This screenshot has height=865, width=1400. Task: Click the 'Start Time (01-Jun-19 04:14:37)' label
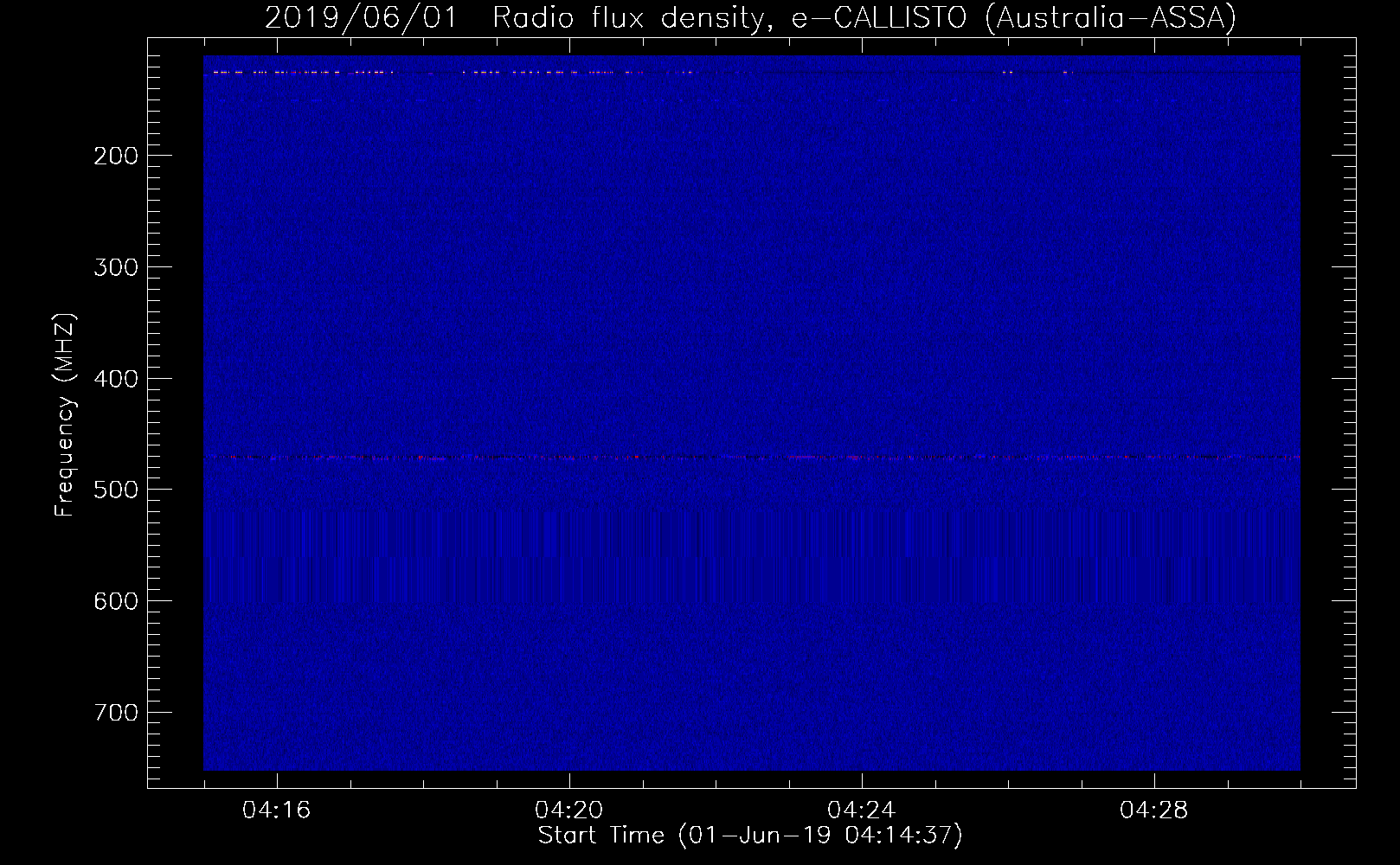click(750, 836)
